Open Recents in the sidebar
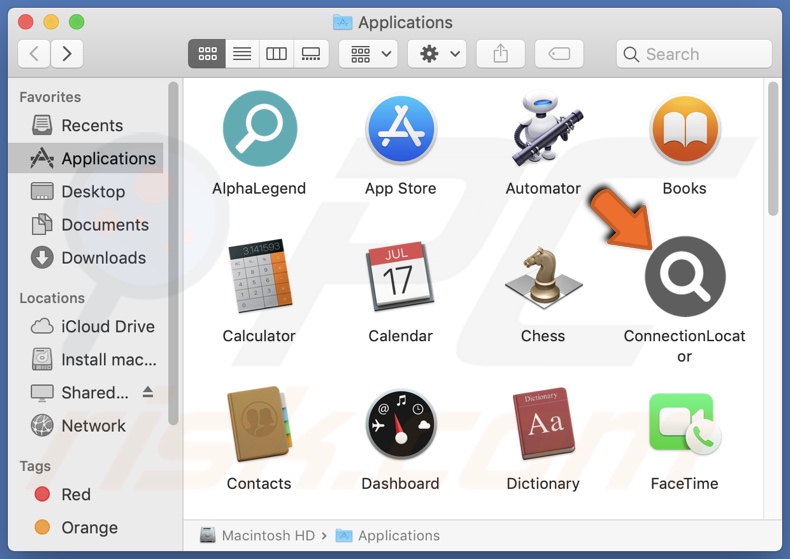 tap(86, 125)
